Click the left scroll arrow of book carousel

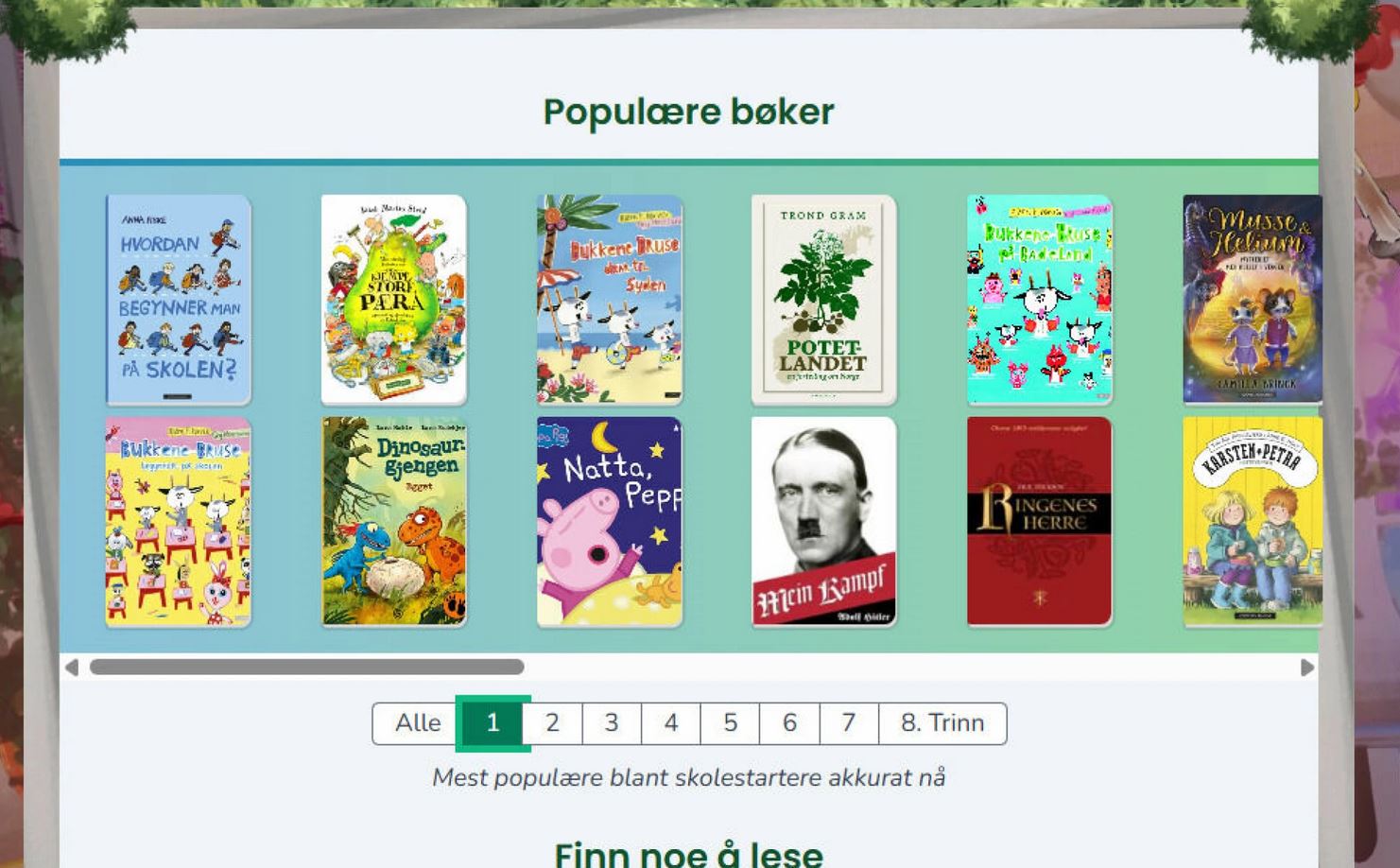click(x=72, y=668)
